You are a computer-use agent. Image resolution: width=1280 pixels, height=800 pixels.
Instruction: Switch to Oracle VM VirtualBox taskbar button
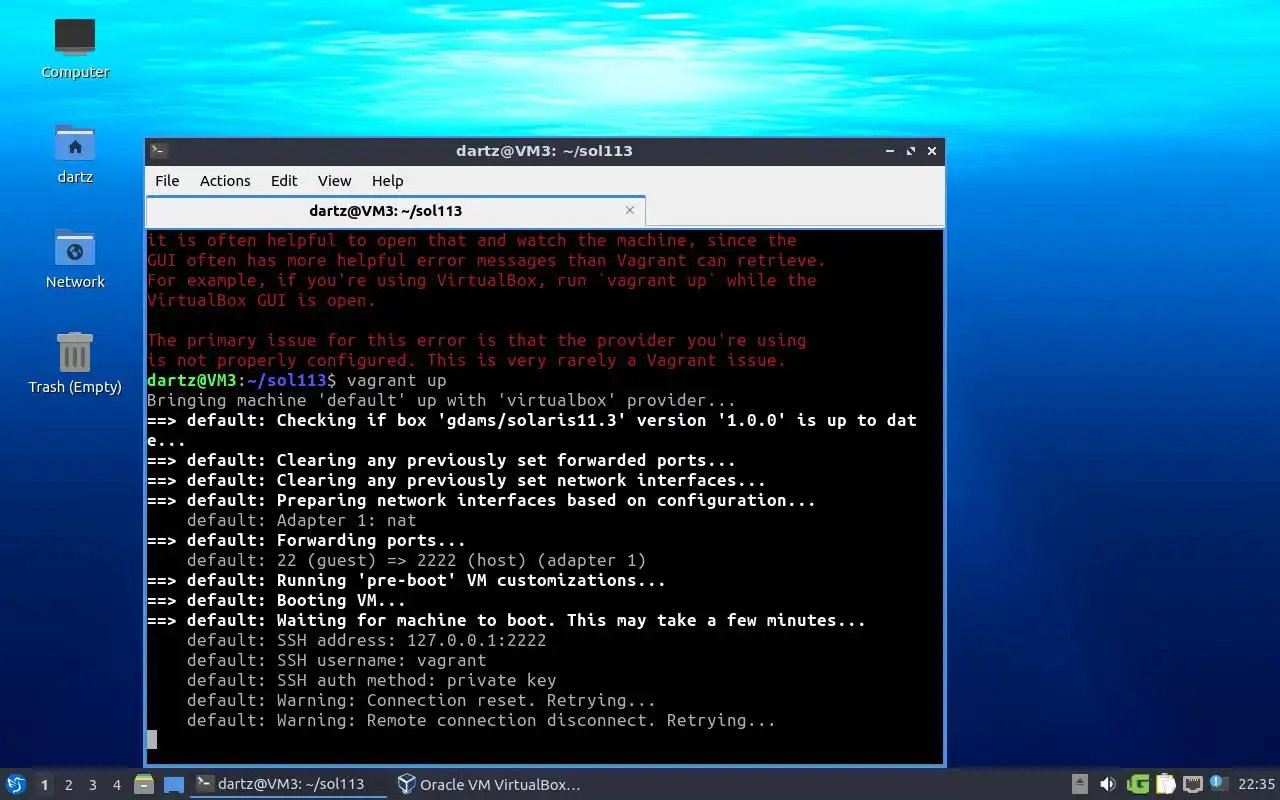coord(489,784)
